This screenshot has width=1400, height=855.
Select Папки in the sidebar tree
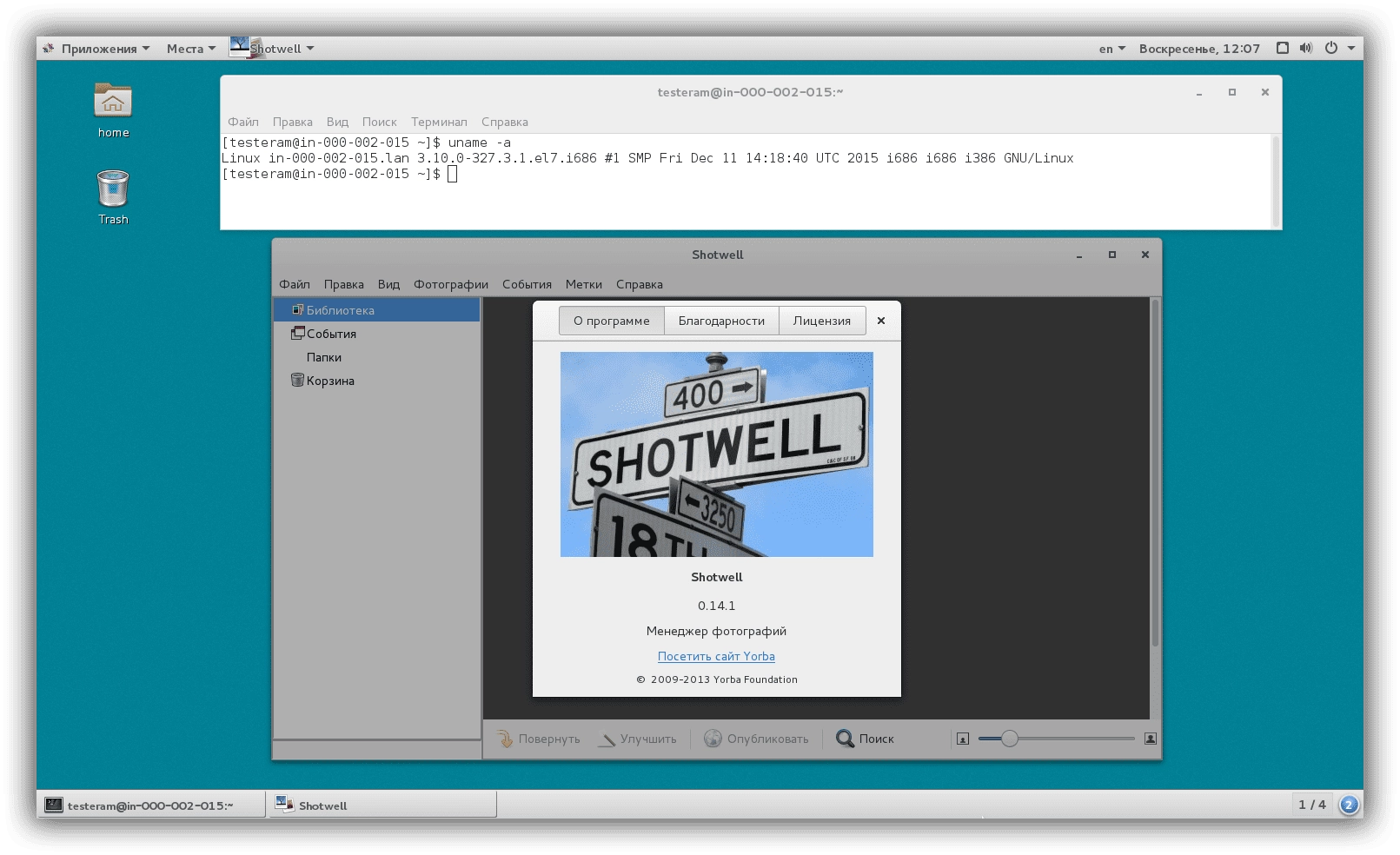point(377,357)
